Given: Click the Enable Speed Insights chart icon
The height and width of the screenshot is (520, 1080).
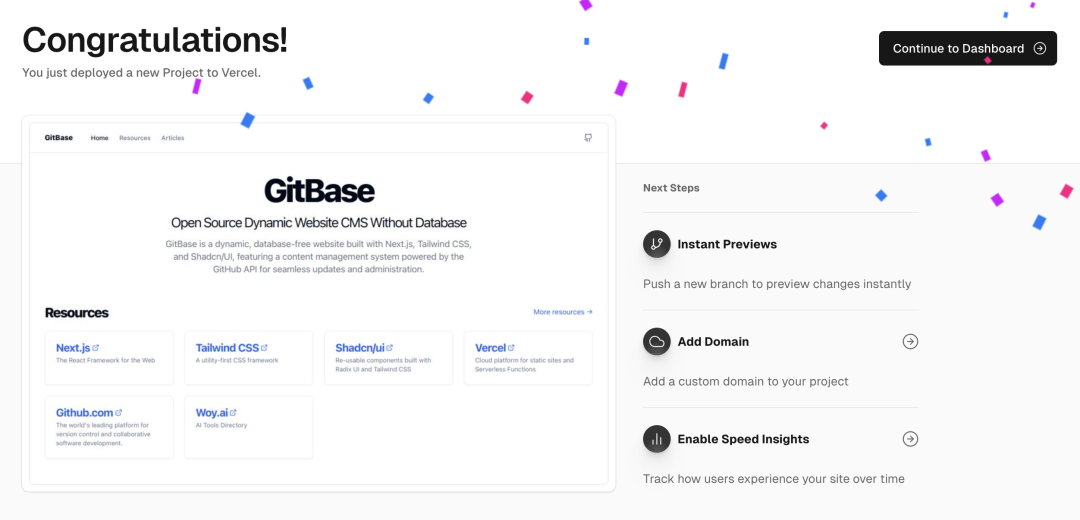Looking at the screenshot, I should [656, 439].
